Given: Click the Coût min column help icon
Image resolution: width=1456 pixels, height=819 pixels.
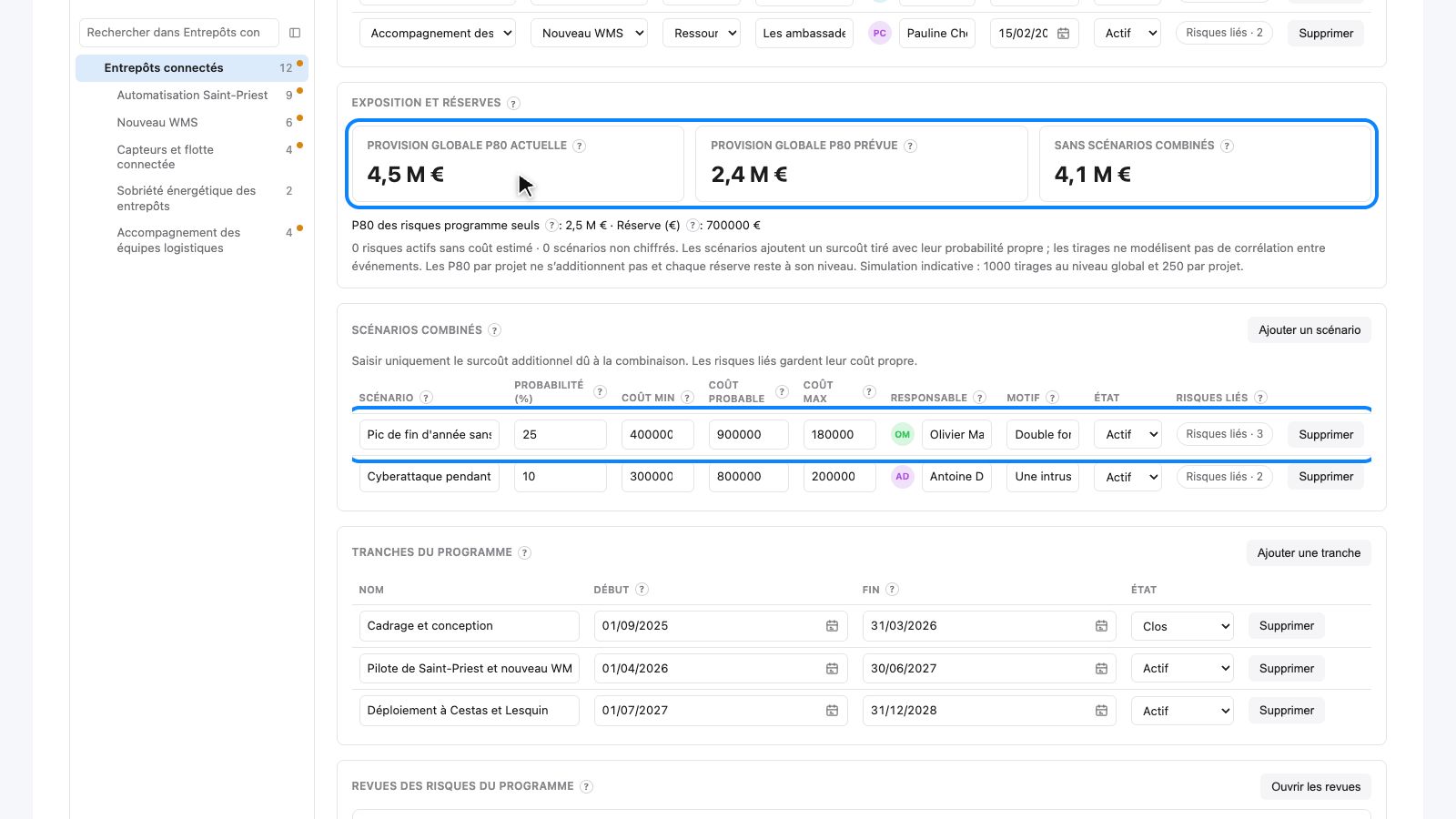Looking at the screenshot, I should tap(687, 398).
